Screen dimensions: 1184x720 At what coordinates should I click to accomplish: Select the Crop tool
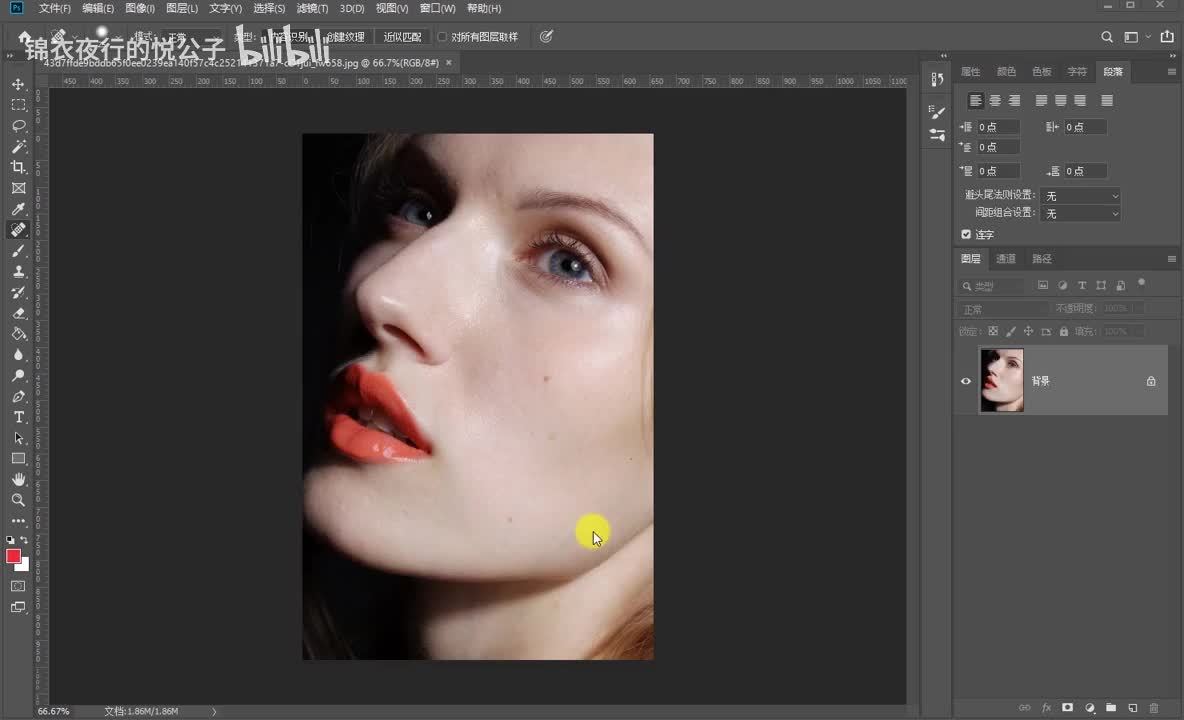tap(18, 167)
